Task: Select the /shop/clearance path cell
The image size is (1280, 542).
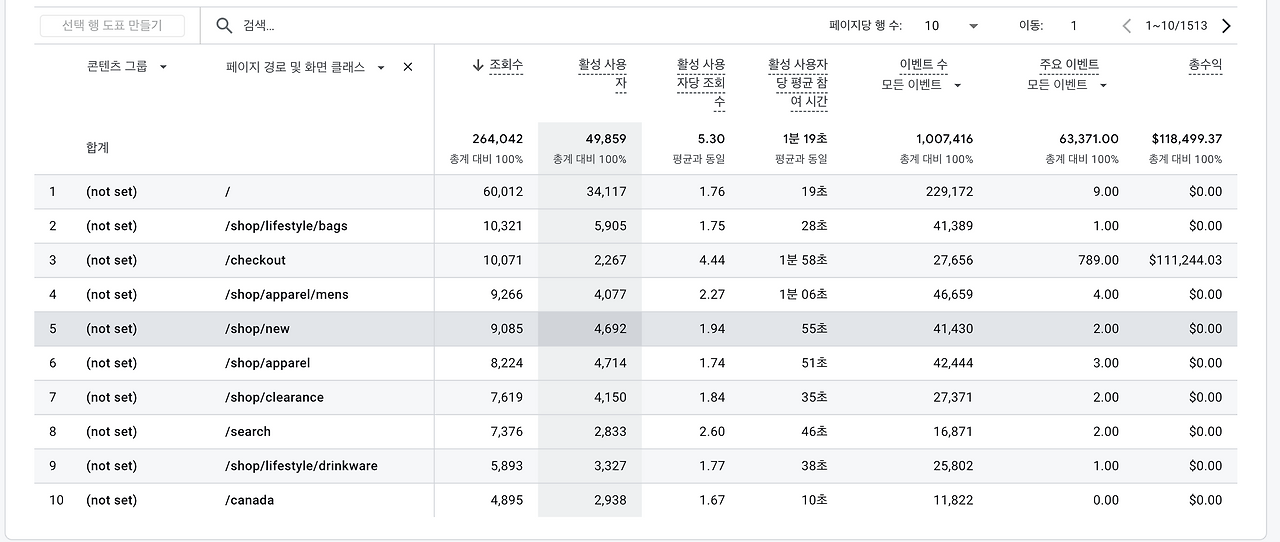Action: pyautogui.click(x=274, y=397)
